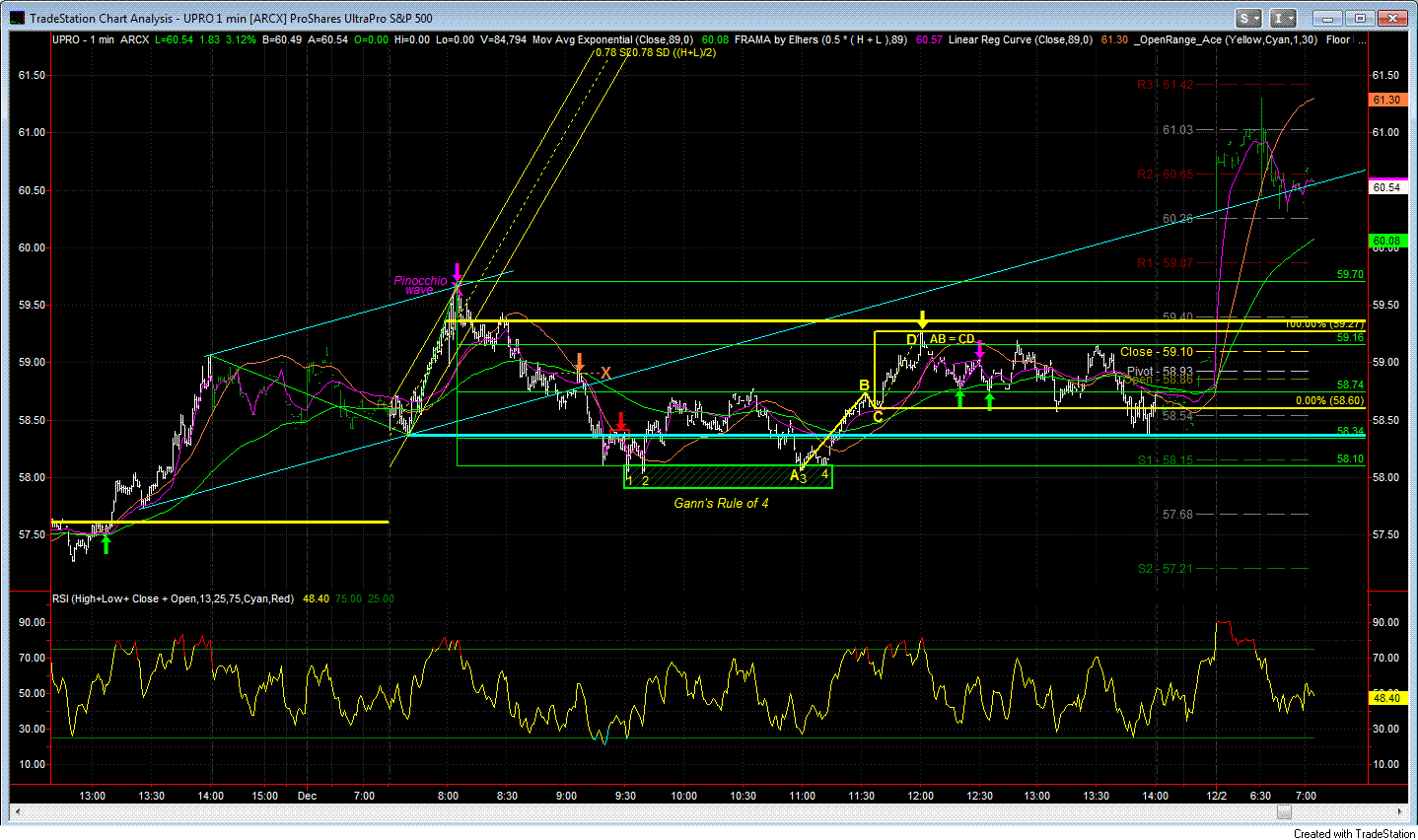
Task: Click the right arrow of the horizontal scrollbar
Action: [1399, 812]
